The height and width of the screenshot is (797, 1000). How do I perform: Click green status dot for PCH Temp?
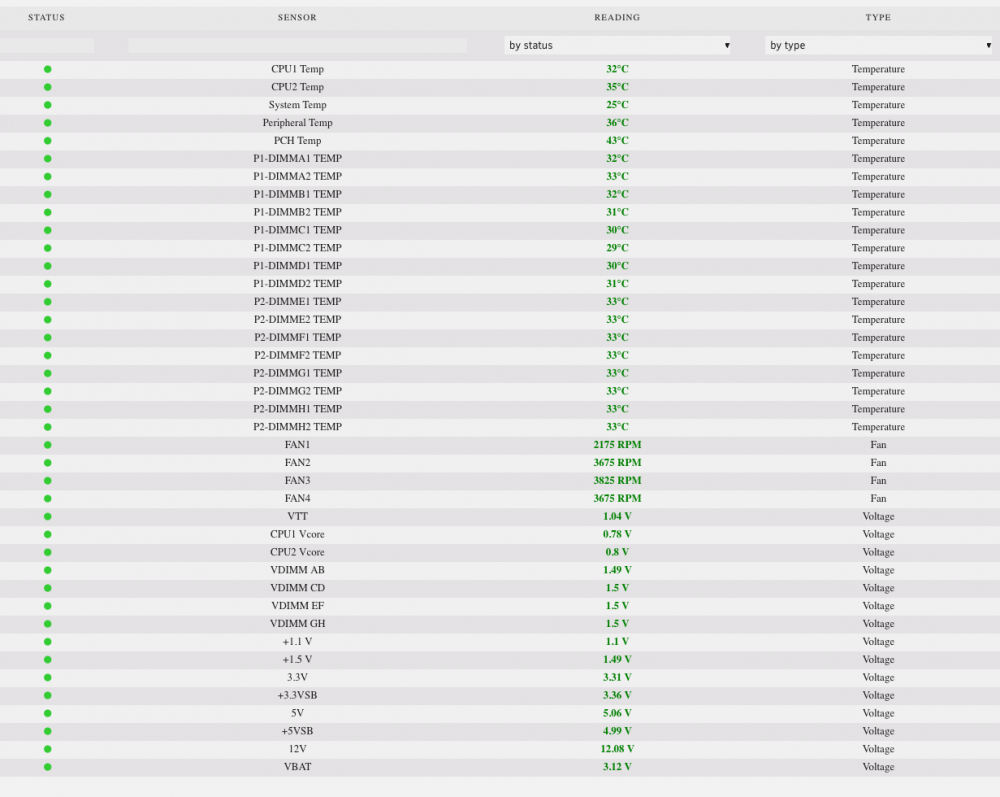pyautogui.click(x=47, y=140)
